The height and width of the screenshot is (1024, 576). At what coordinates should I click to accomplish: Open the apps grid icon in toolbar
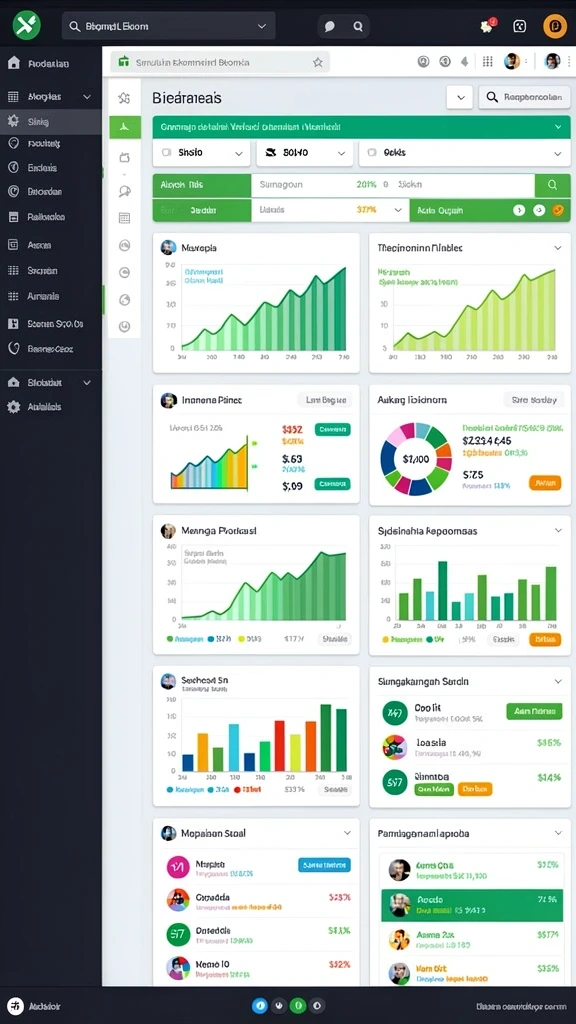(487, 62)
